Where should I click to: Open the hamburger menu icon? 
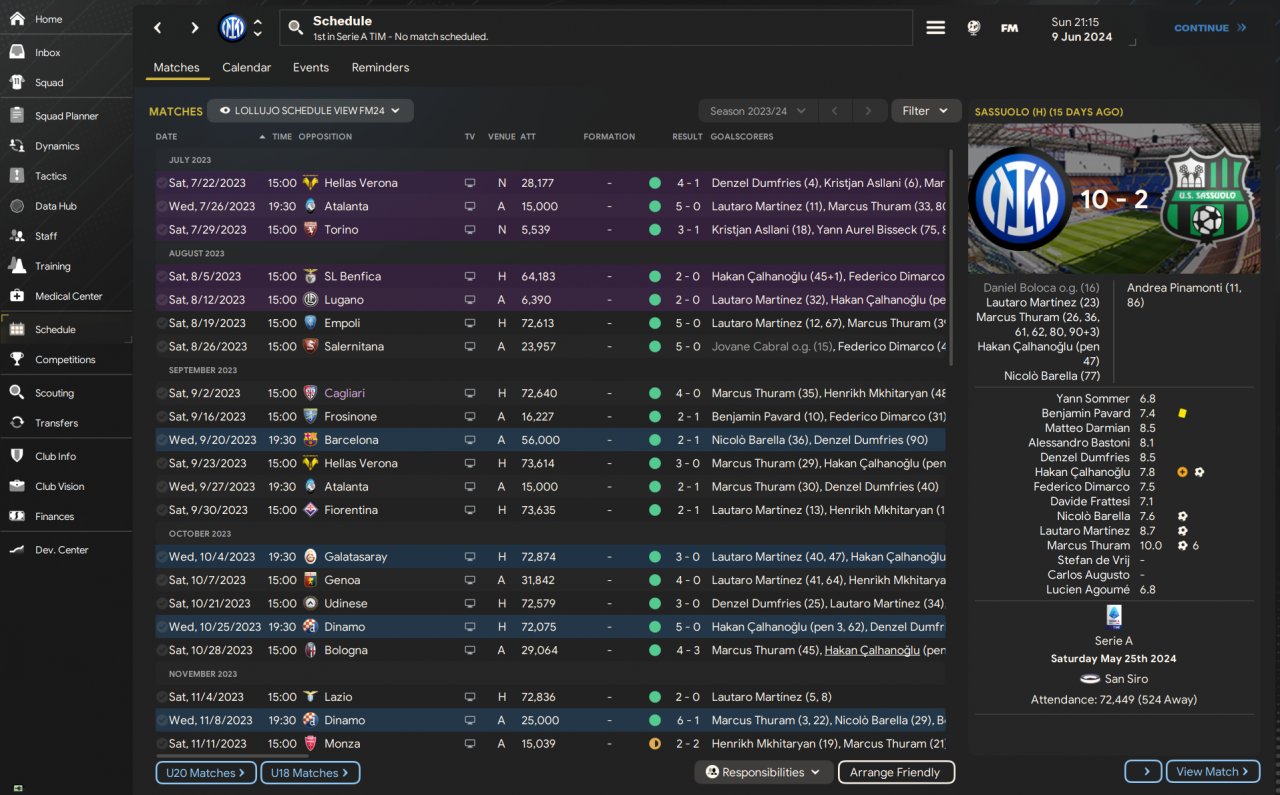pyautogui.click(x=936, y=28)
